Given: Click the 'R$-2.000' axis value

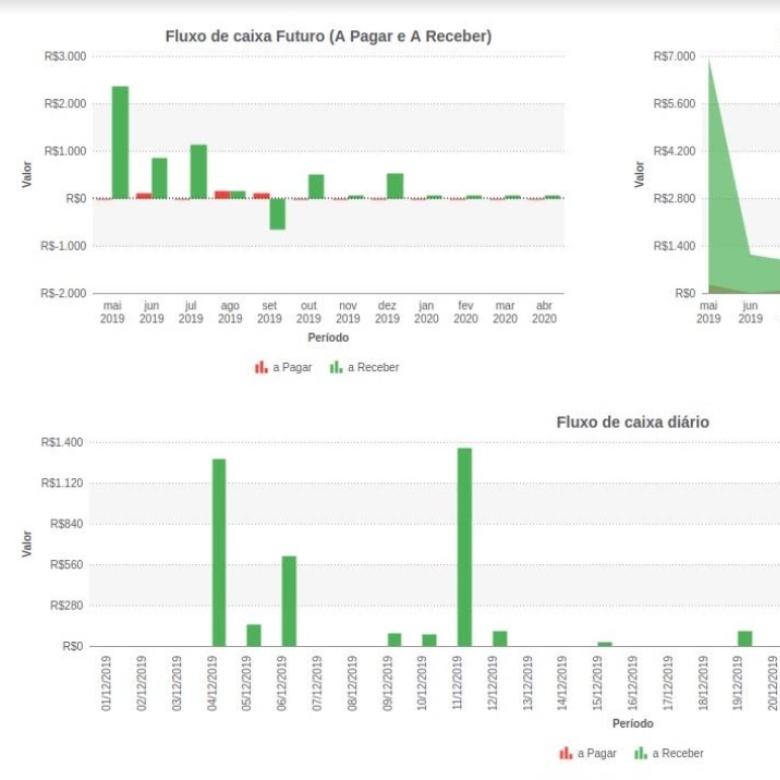Looking at the screenshot, I should click(x=63, y=293).
